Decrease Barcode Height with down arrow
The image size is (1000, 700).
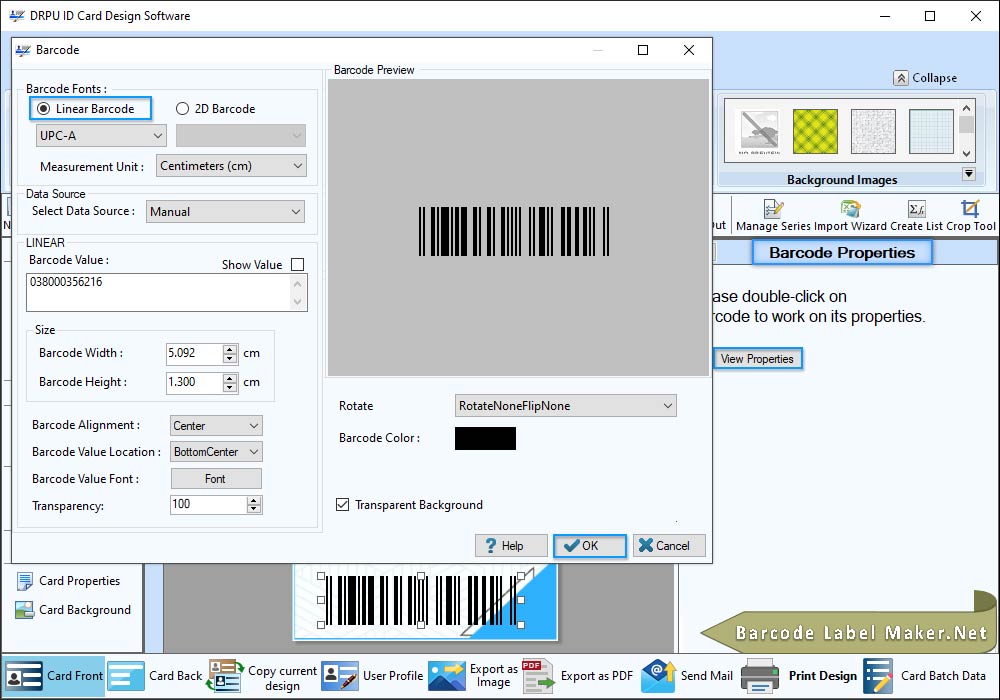[230, 387]
